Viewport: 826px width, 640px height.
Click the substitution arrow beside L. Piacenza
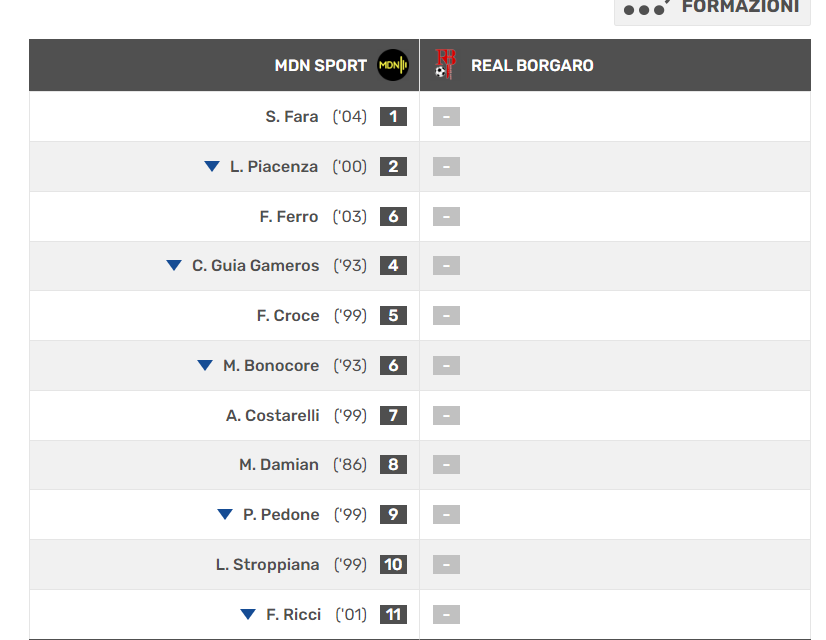212,166
